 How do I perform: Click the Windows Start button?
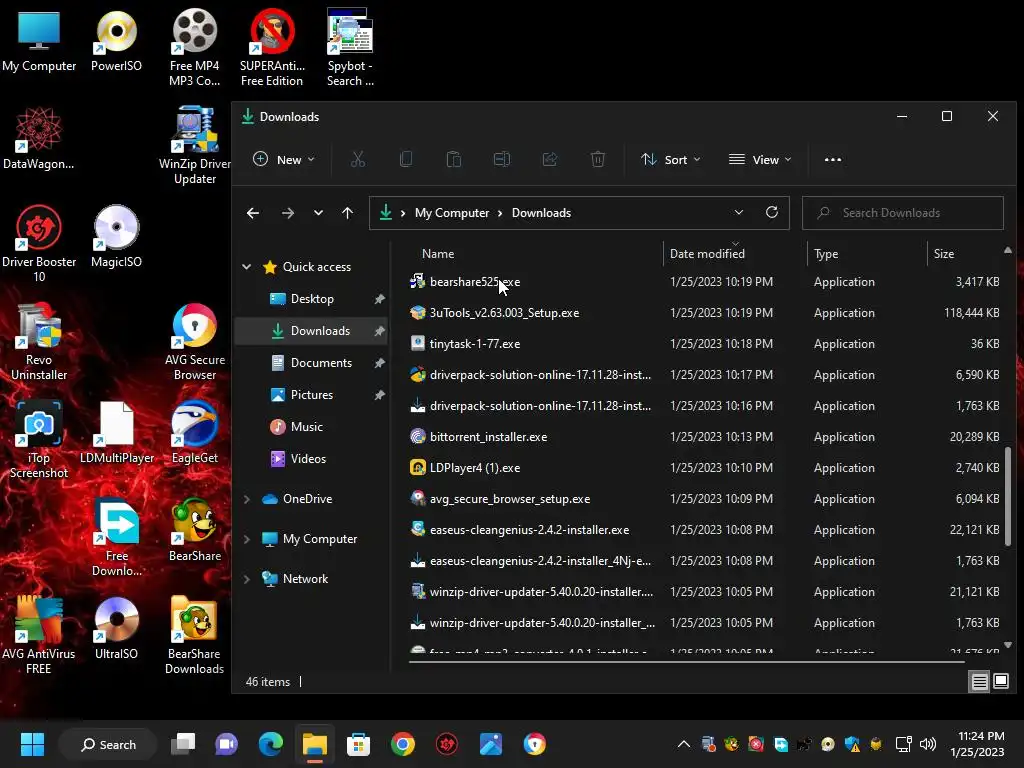[32, 744]
